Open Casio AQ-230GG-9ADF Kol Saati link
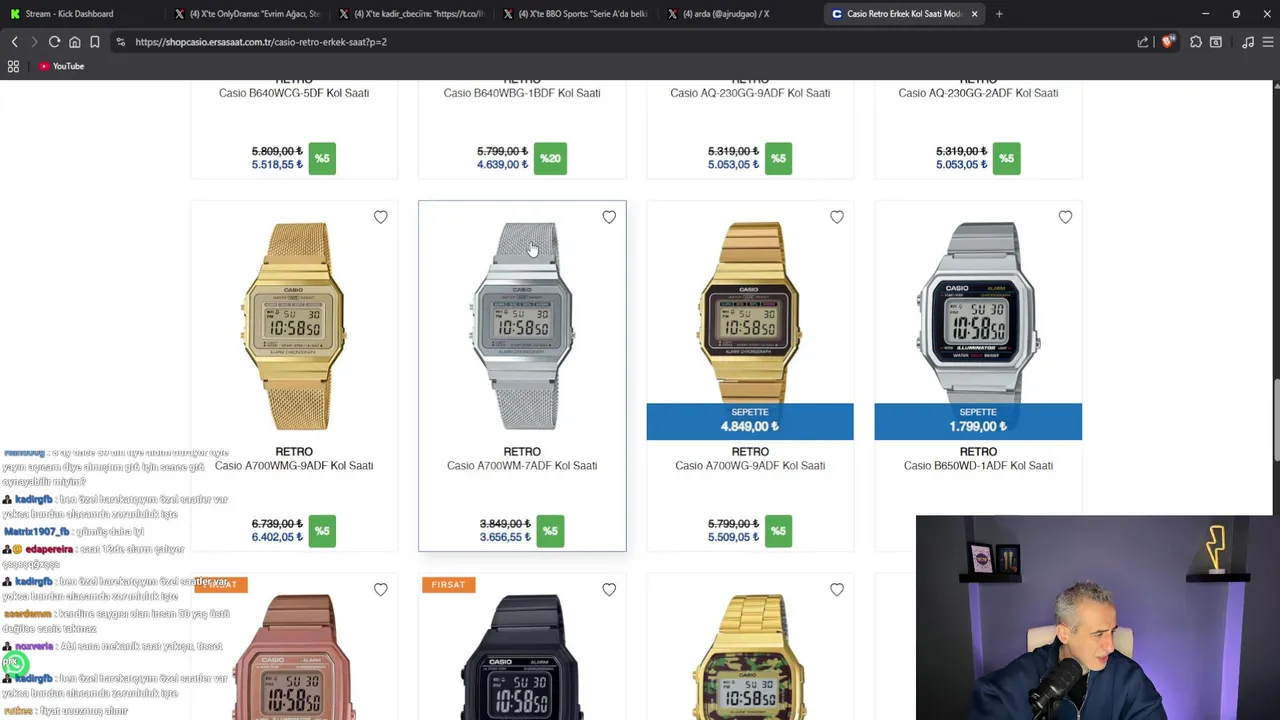Screen dimensions: 1280x720 (750, 93)
